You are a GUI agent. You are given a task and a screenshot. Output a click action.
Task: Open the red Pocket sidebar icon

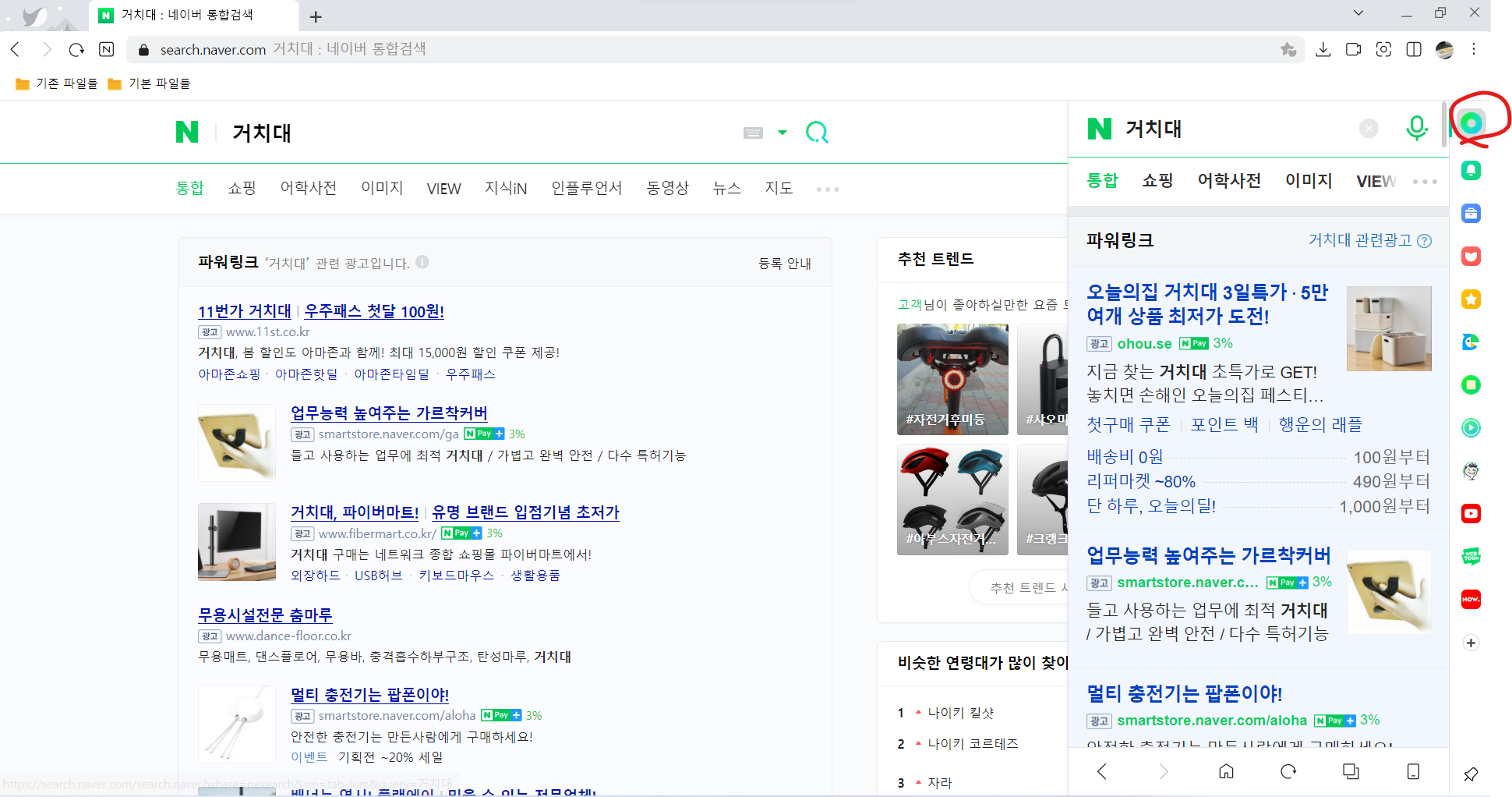click(1471, 256)
